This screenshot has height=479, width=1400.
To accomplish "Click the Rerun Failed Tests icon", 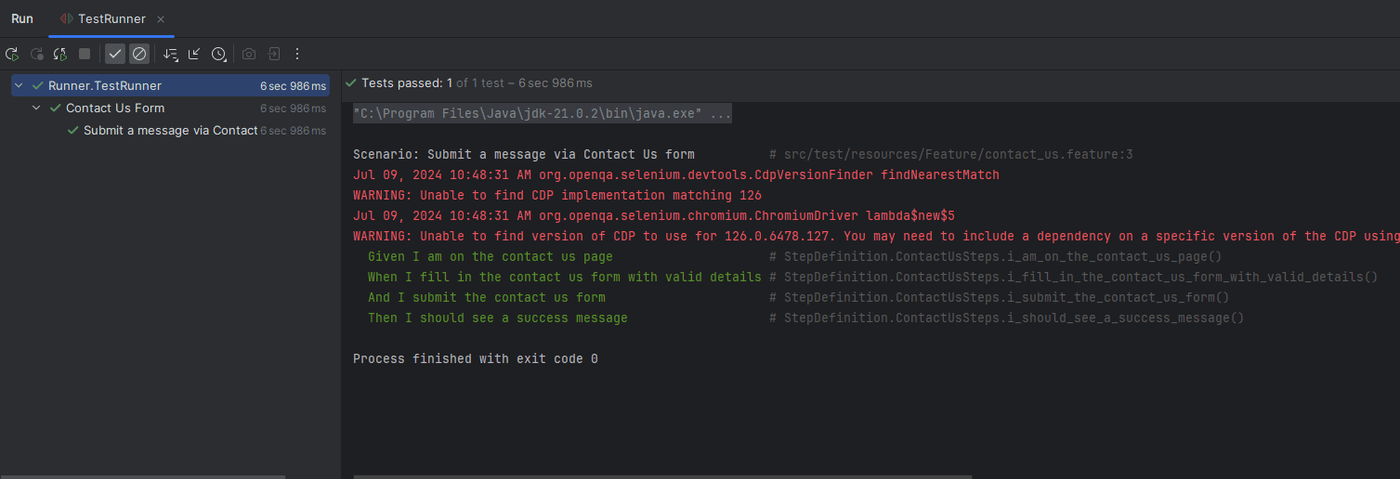I will (37, 54).
